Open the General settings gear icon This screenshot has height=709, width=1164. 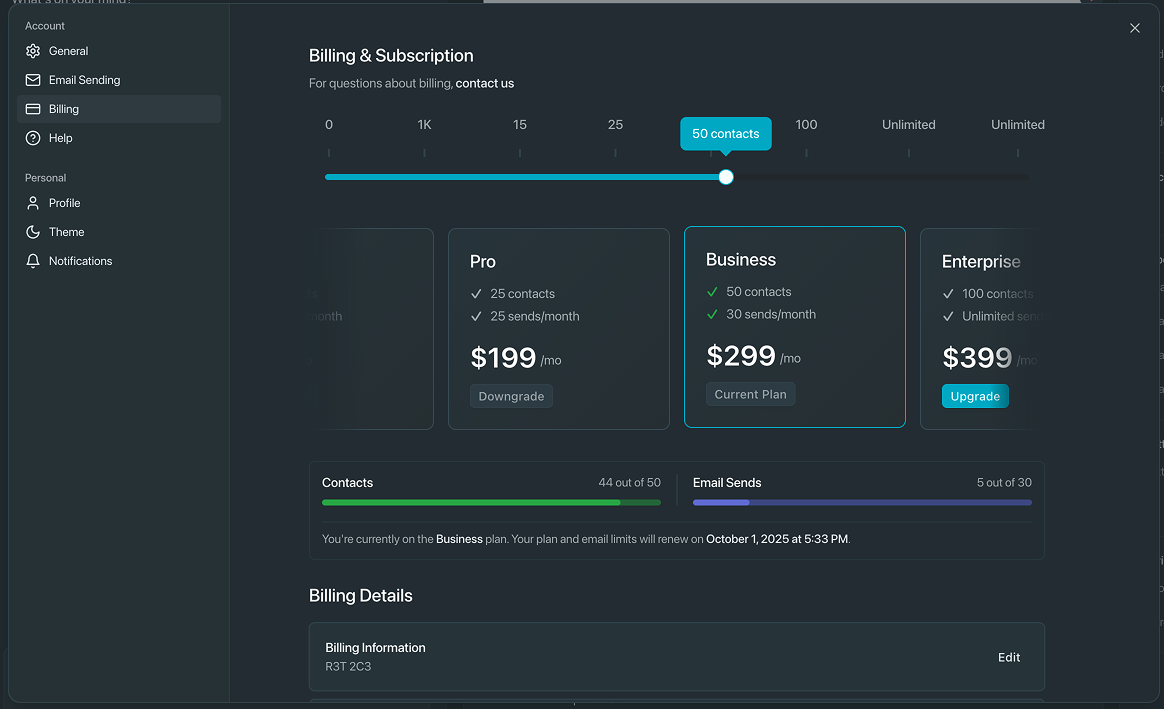[31, 50]
